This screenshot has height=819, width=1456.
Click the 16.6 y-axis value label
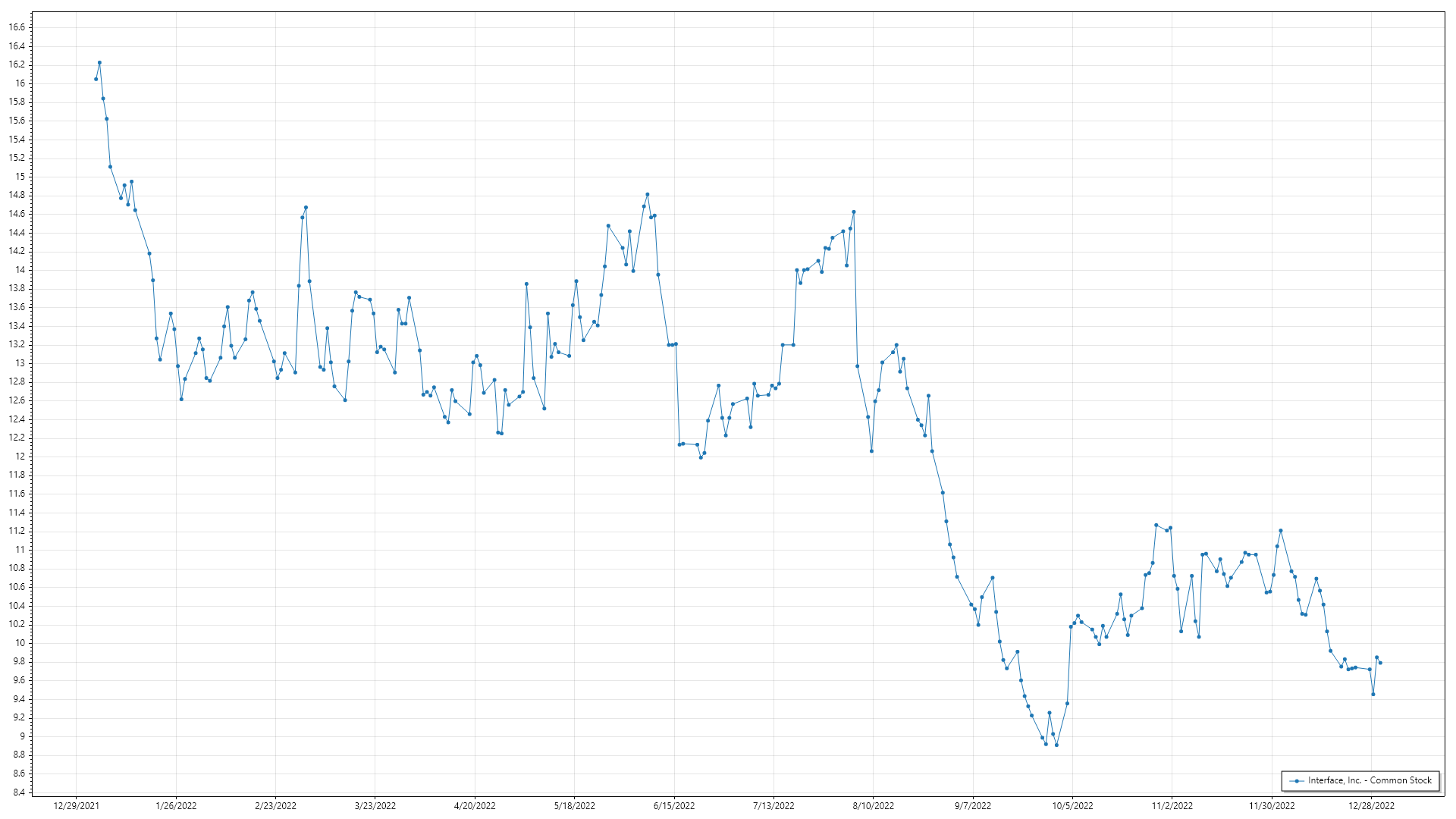(x=17, y=27)
